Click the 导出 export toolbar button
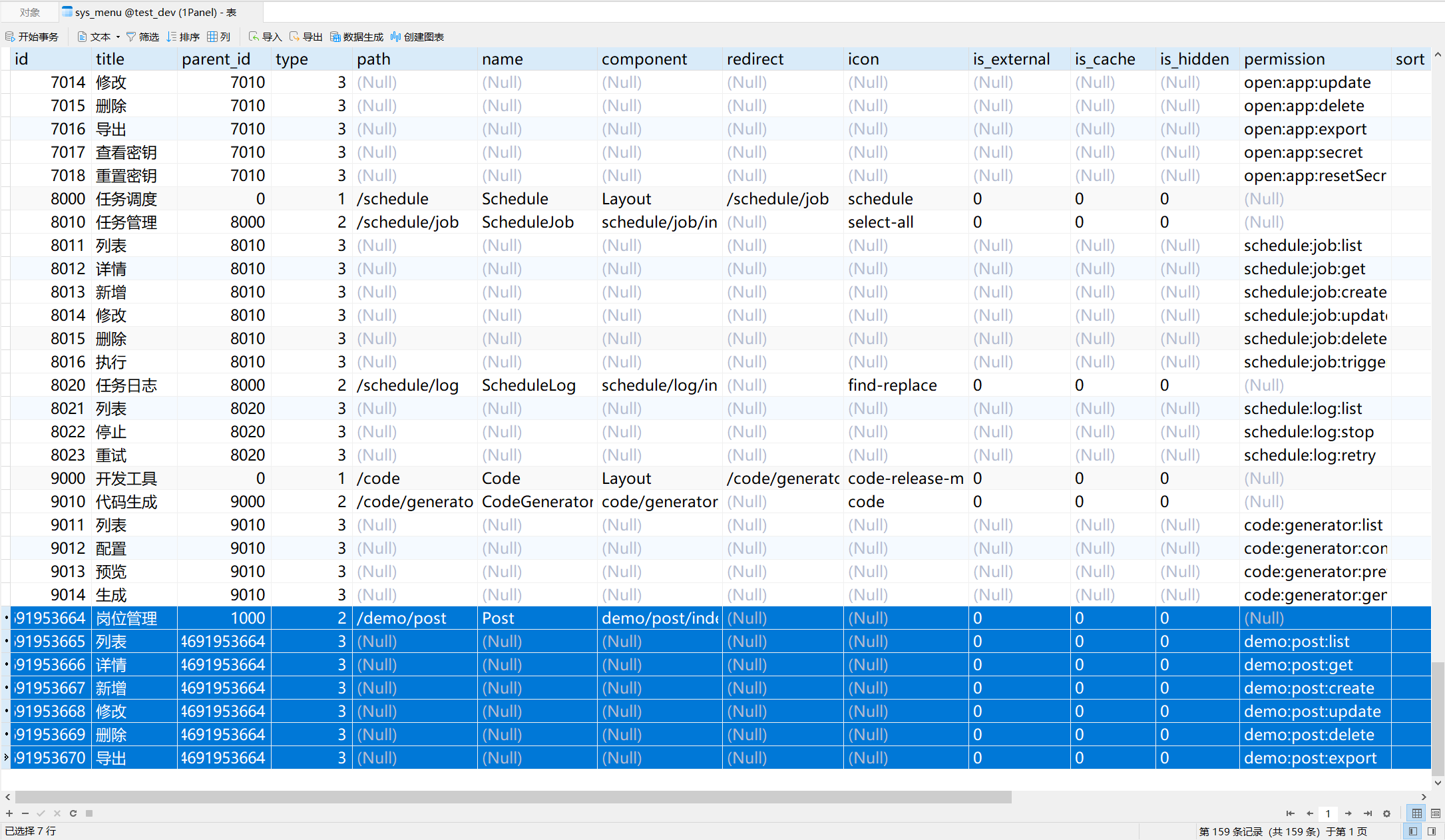 306,37
